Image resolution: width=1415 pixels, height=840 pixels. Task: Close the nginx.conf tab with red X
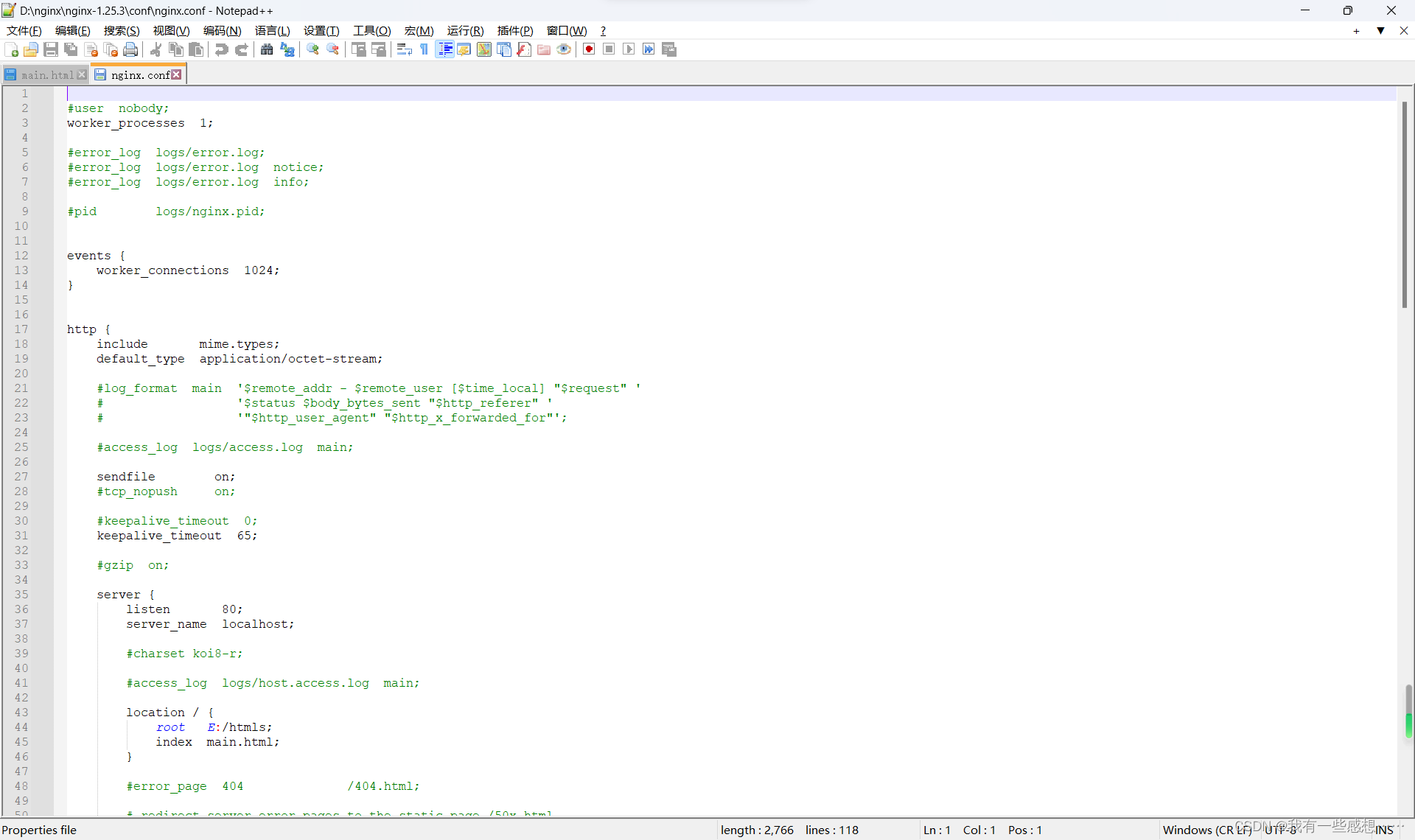pyautogui.click(x=177, y=74)
